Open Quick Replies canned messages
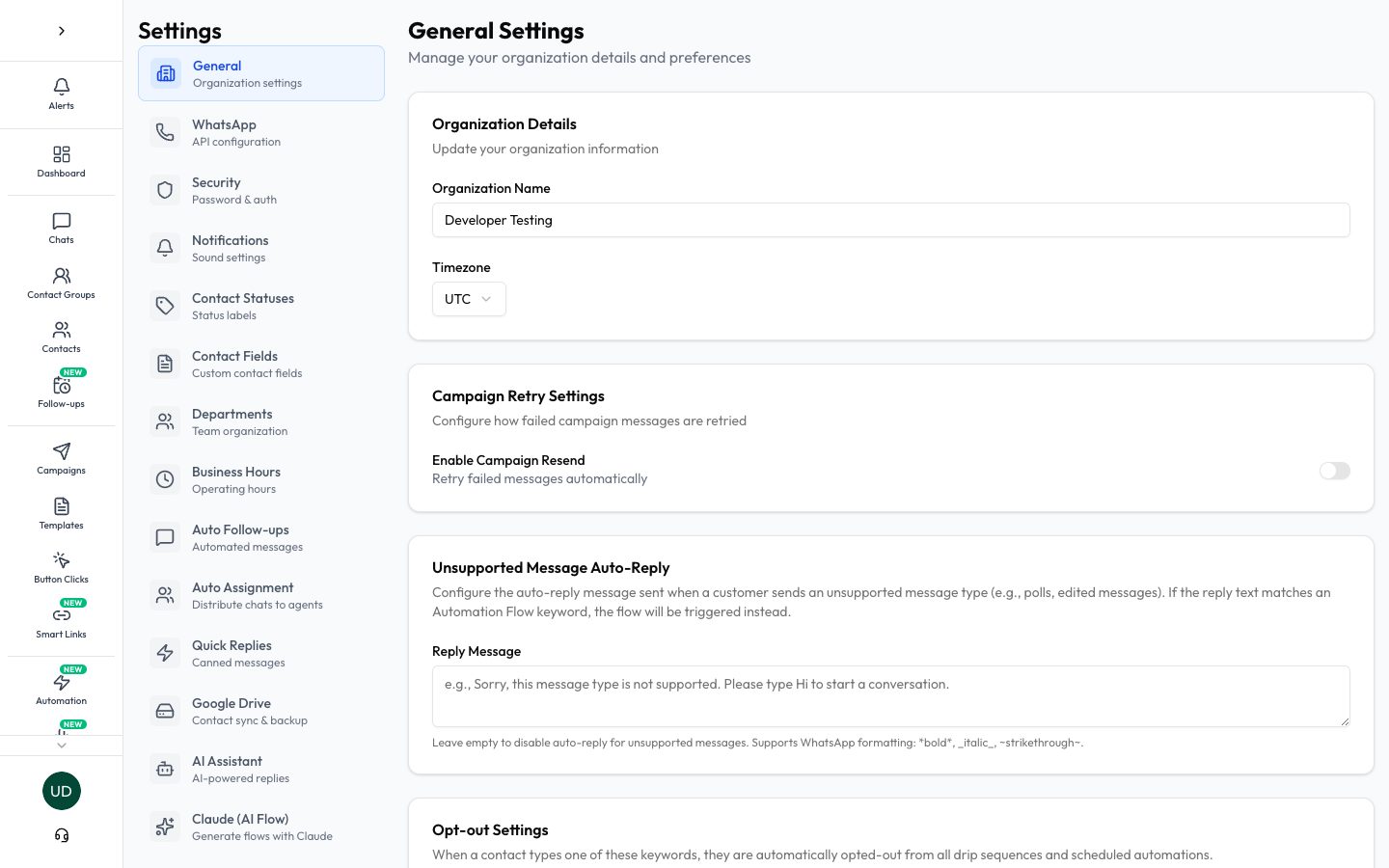 261,653
